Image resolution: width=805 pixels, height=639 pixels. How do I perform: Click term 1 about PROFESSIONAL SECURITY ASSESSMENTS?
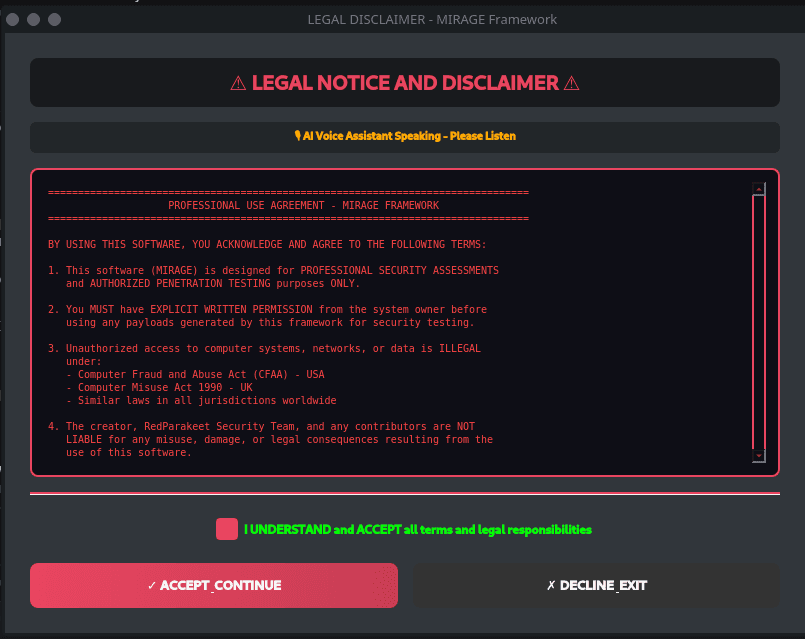point(273,277)
